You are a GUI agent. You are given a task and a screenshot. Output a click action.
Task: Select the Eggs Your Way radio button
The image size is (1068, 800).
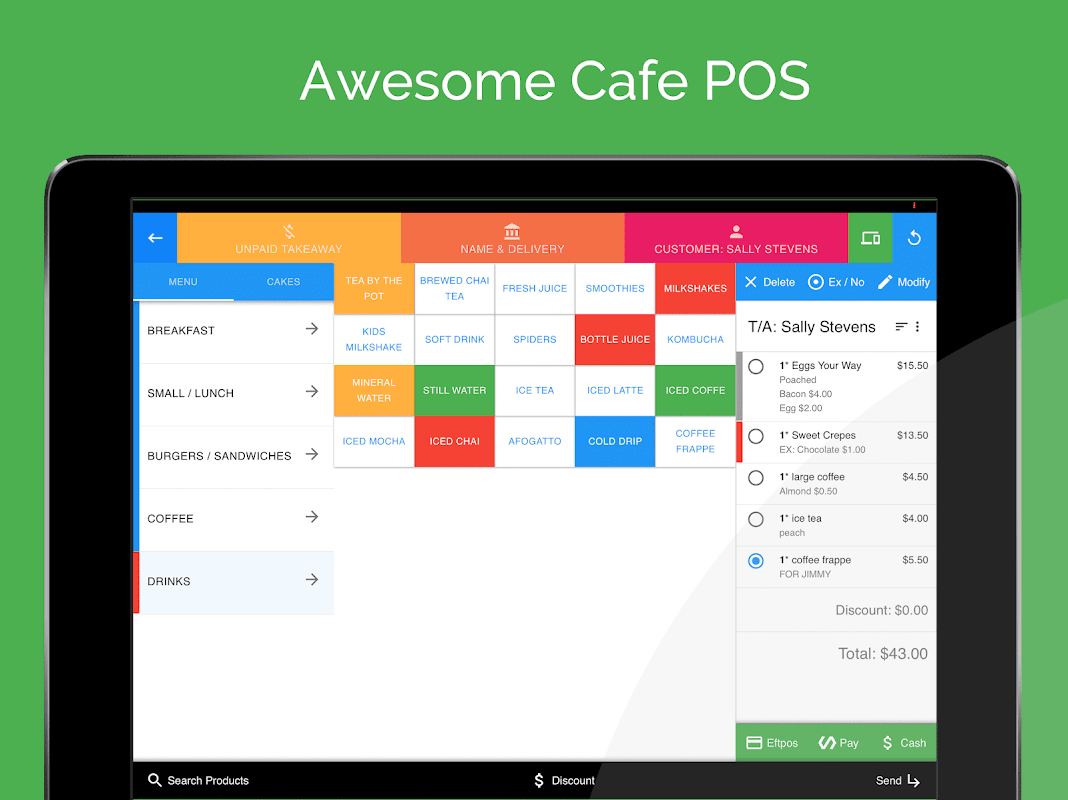(755, 366)
